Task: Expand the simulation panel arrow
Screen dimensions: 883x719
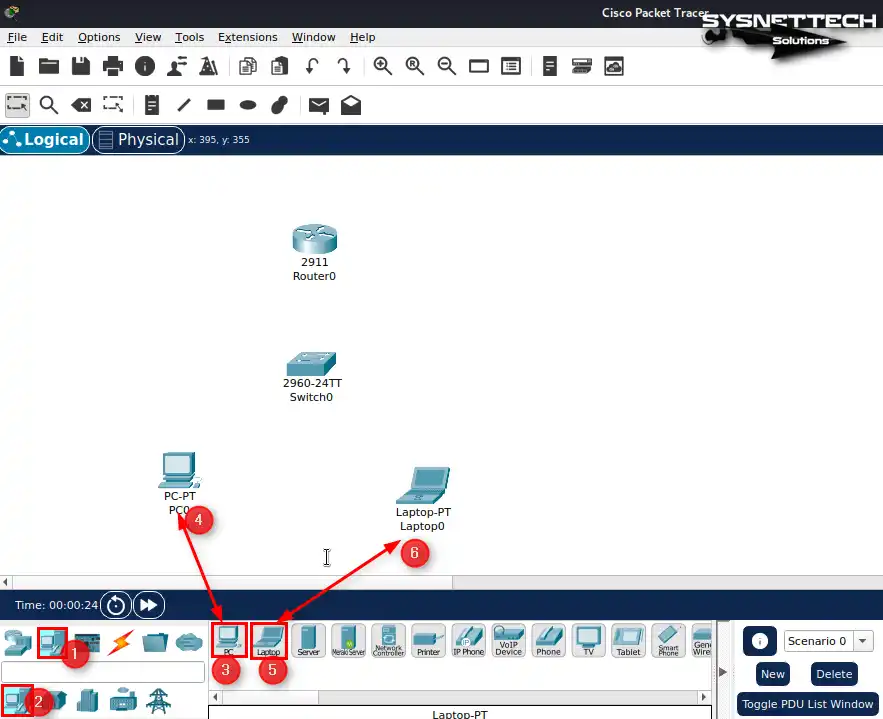Action: [x=723, y=672]
